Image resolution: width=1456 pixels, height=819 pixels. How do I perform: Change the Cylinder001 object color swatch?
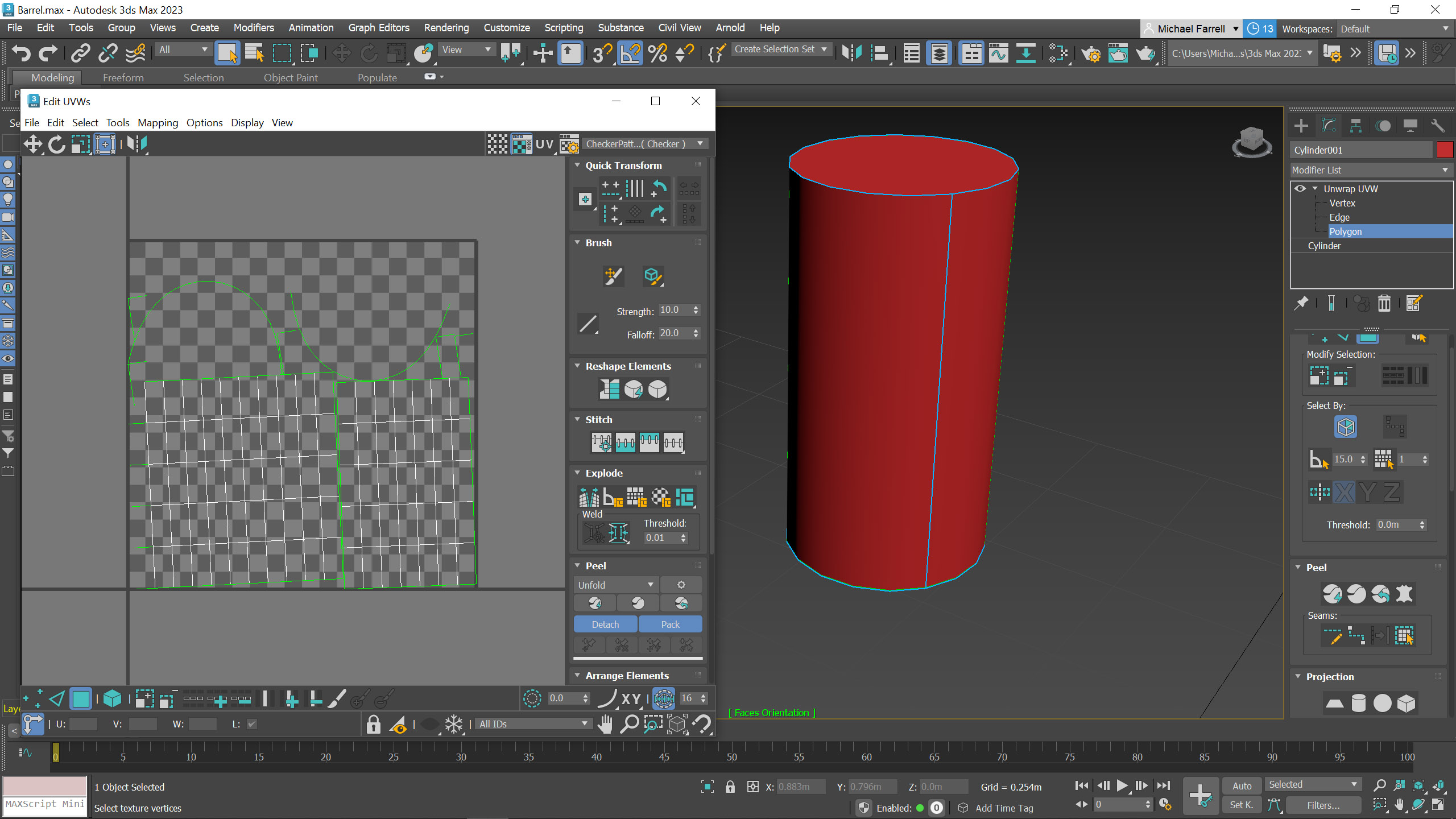click(x=1445, y=150)
